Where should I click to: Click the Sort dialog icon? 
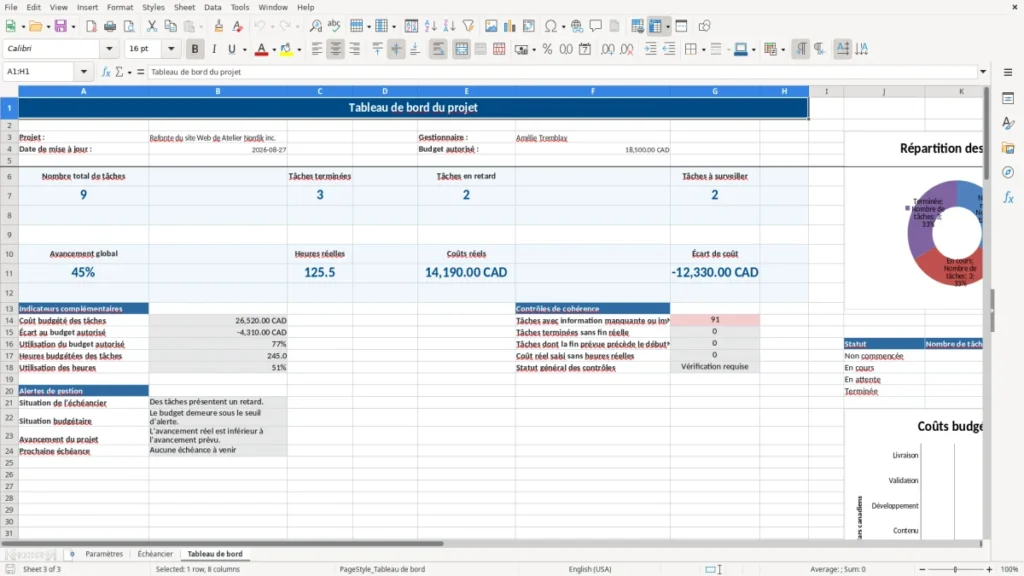[411, 26]
